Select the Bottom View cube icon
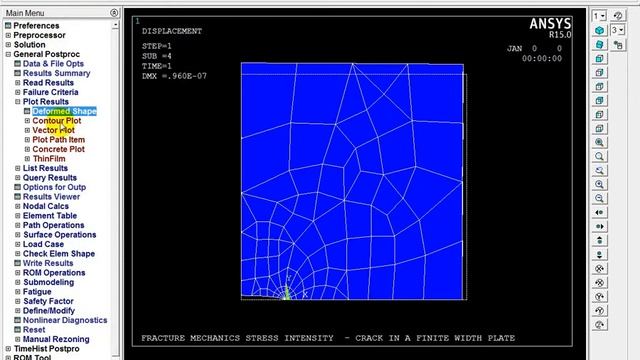This screenshot has height=360, width=640. coord(599,129)
